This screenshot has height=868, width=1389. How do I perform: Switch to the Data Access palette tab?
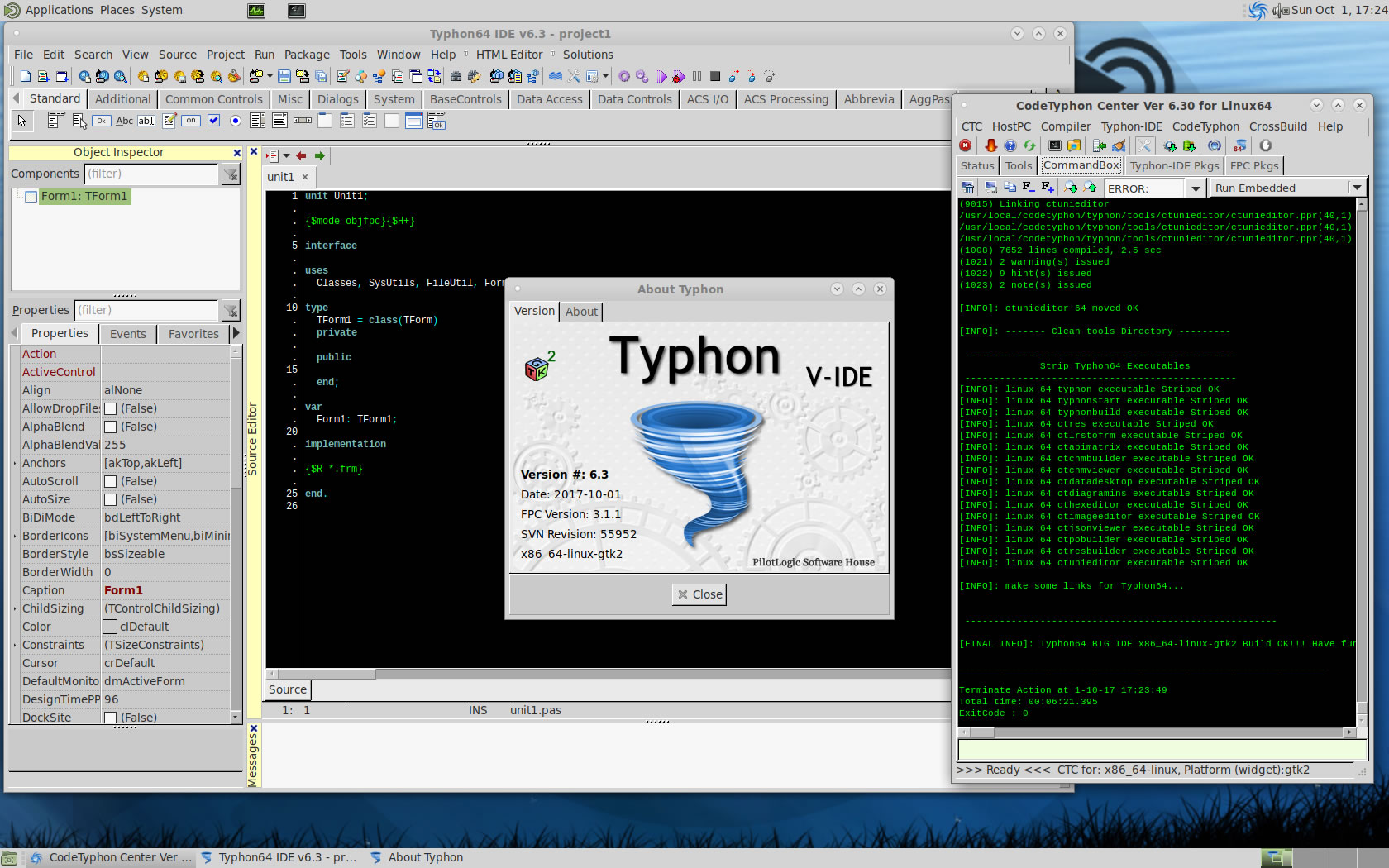[550, 99]
